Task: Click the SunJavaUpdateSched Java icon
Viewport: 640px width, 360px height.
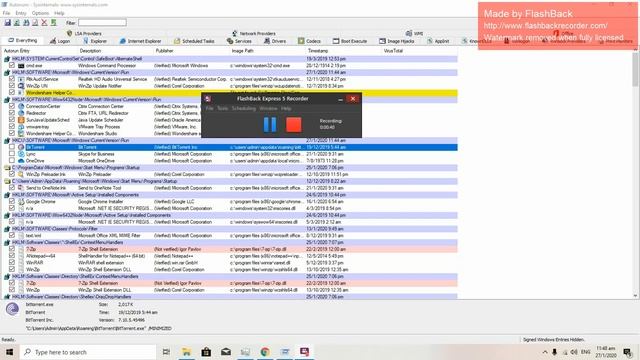Action: click(x=21, y=120)
